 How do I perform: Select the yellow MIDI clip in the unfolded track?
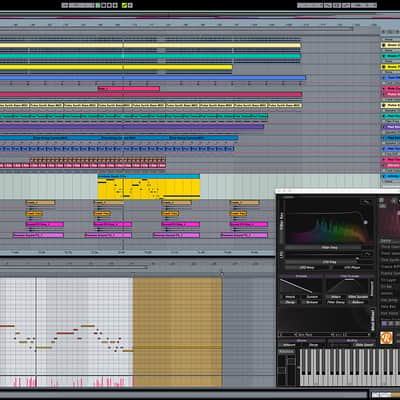pyautogui.click(x=149, y=189)
